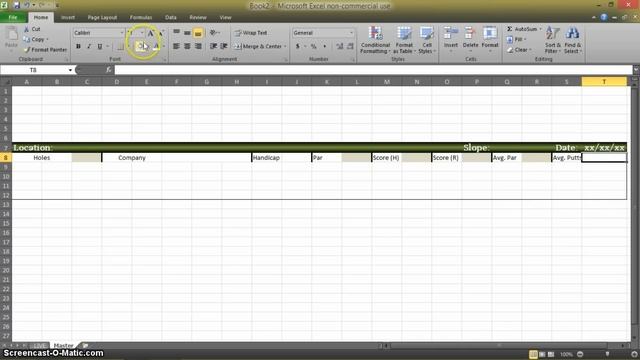This screenshot has width=640, height=360.
Task: Open the Fill dropdown
Action: coord(516,39)
